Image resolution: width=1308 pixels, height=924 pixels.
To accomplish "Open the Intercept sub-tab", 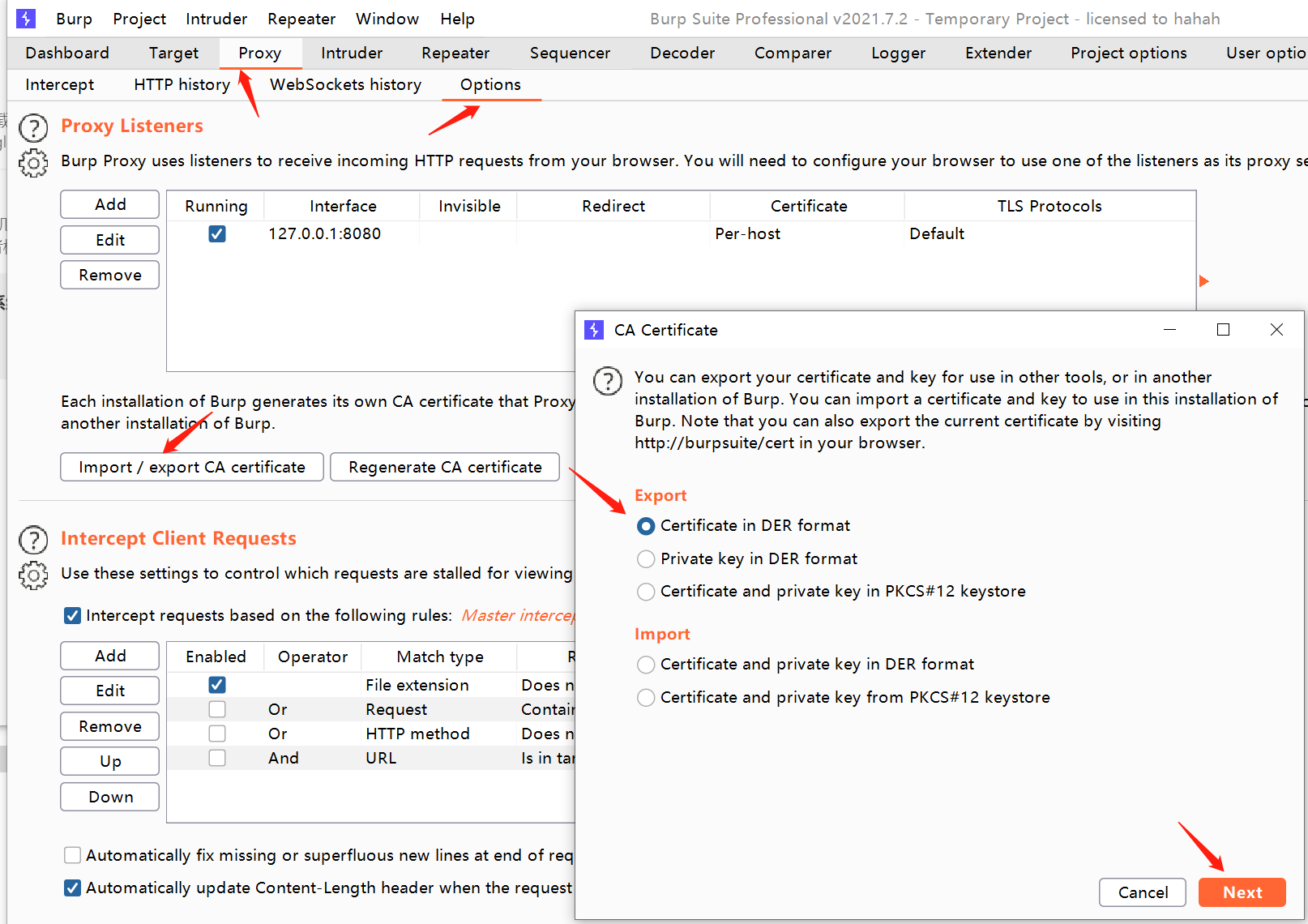I will pos(59,84).
